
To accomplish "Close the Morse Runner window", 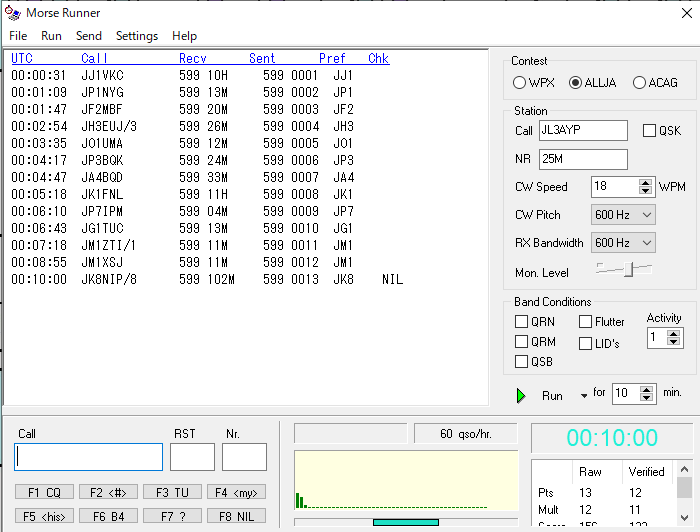I will 687,13.
